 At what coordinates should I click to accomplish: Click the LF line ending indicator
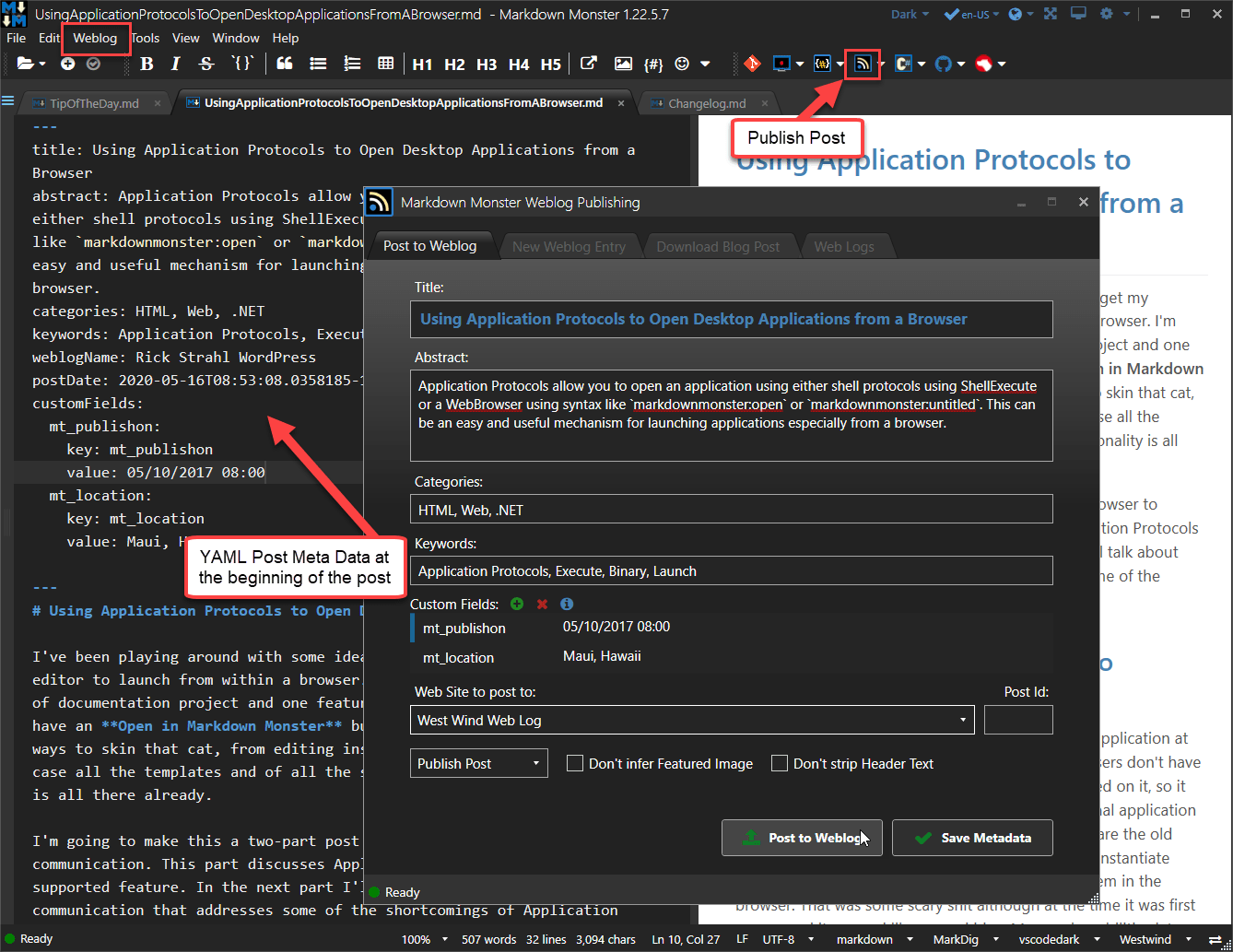(x=742, y=939)
